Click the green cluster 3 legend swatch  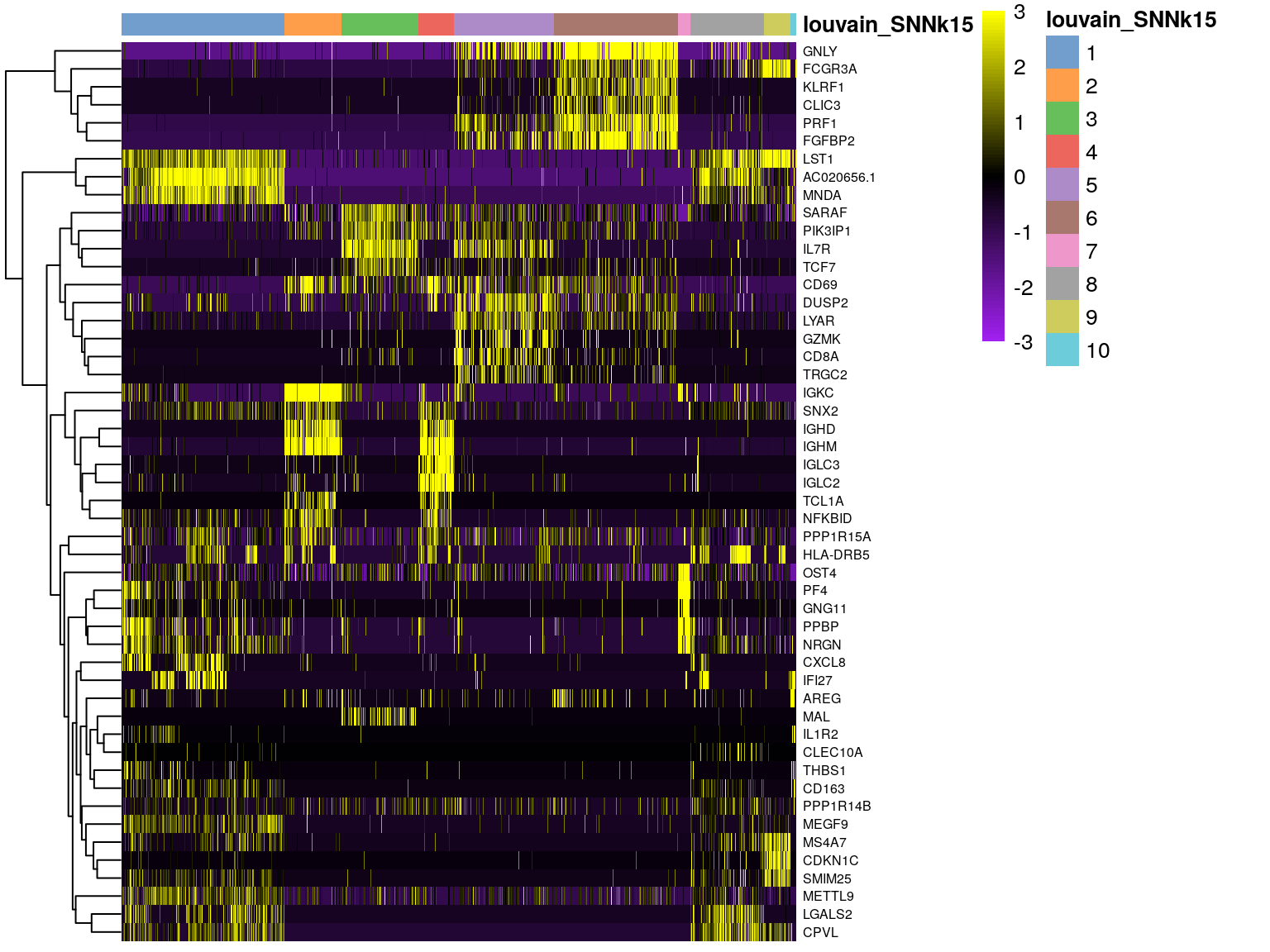pyautogui.click(x=1062, y=118)
